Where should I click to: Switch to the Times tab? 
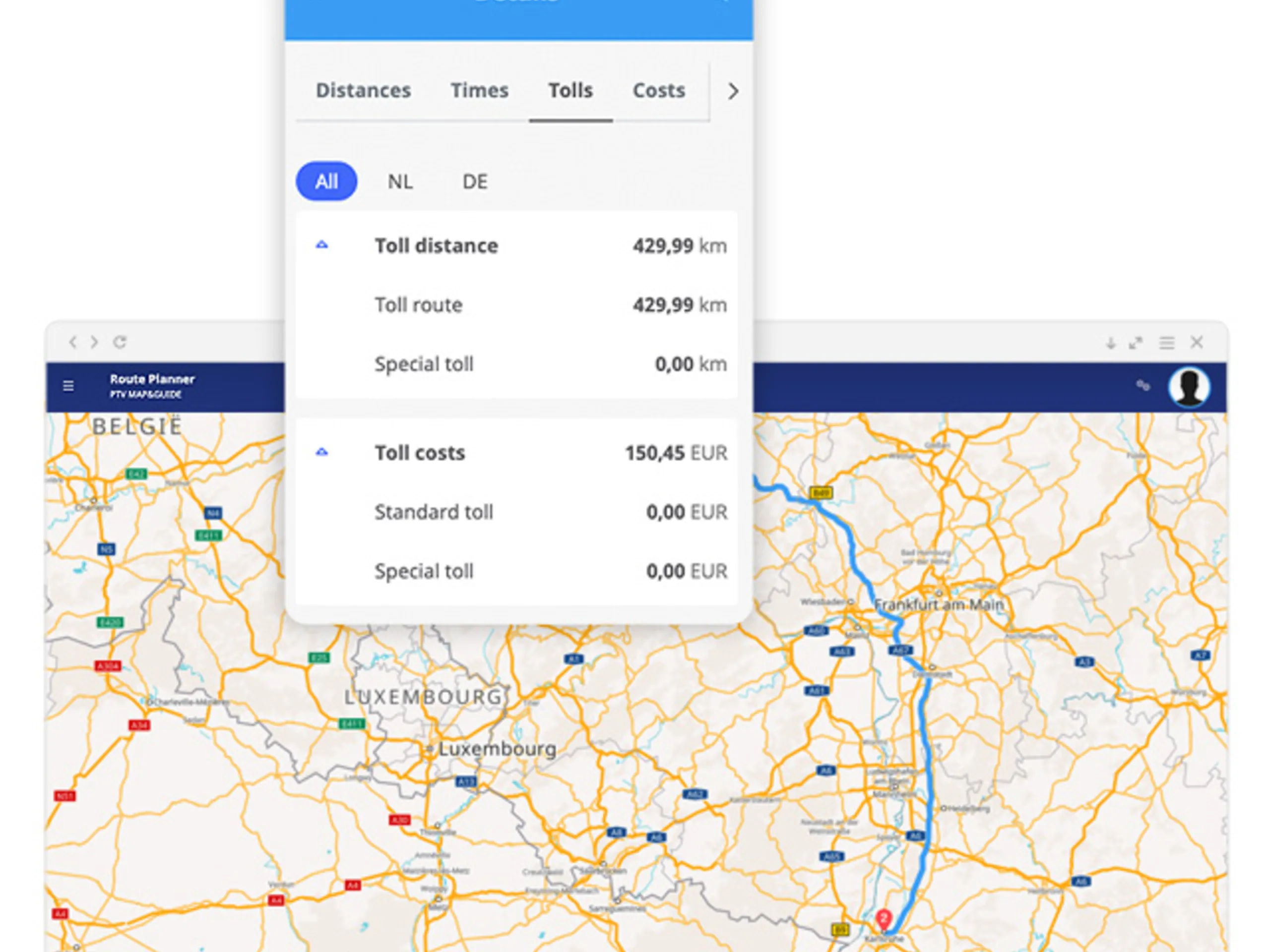[479, 90]
